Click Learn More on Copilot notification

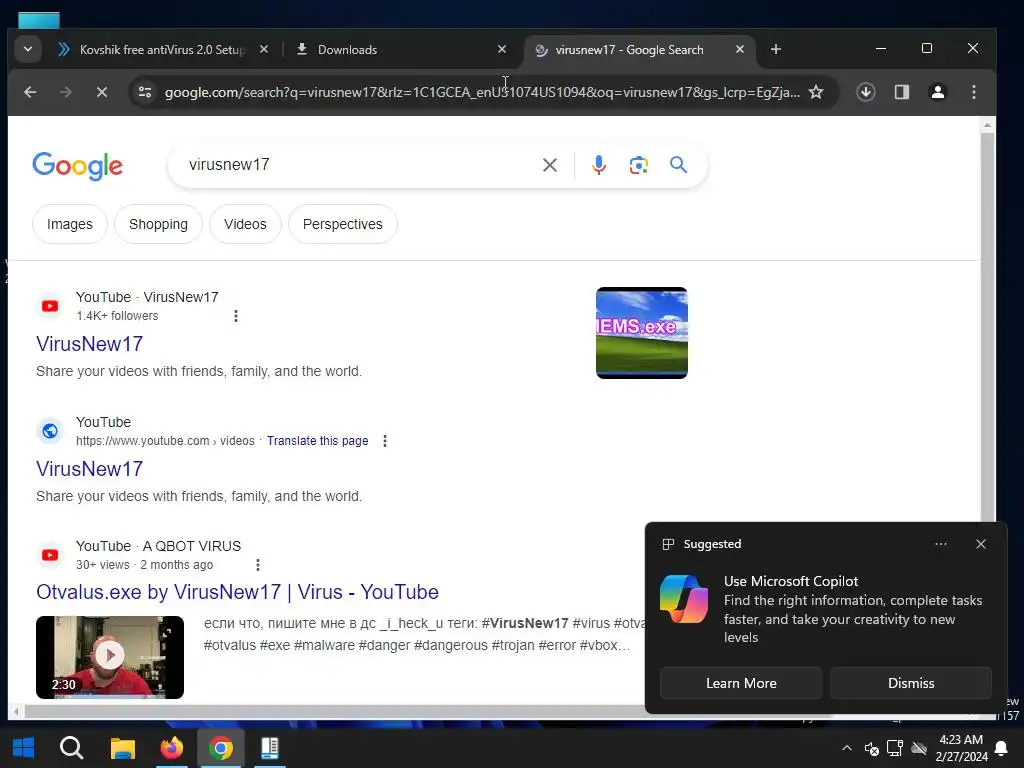(741, 683)
